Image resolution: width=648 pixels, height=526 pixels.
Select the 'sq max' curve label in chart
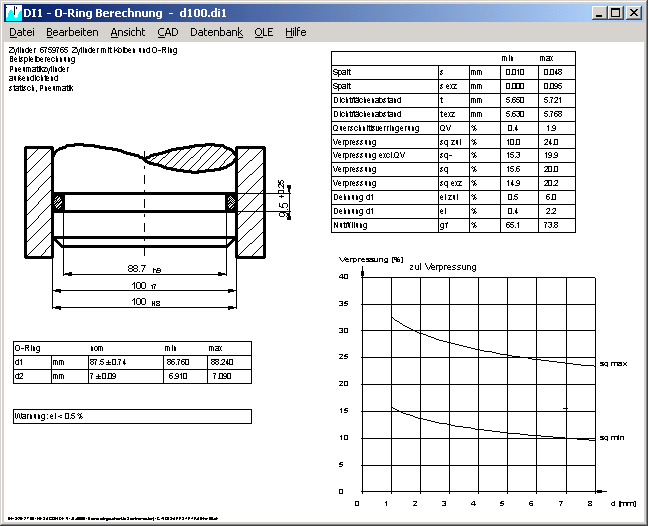[x=613, y=364]
